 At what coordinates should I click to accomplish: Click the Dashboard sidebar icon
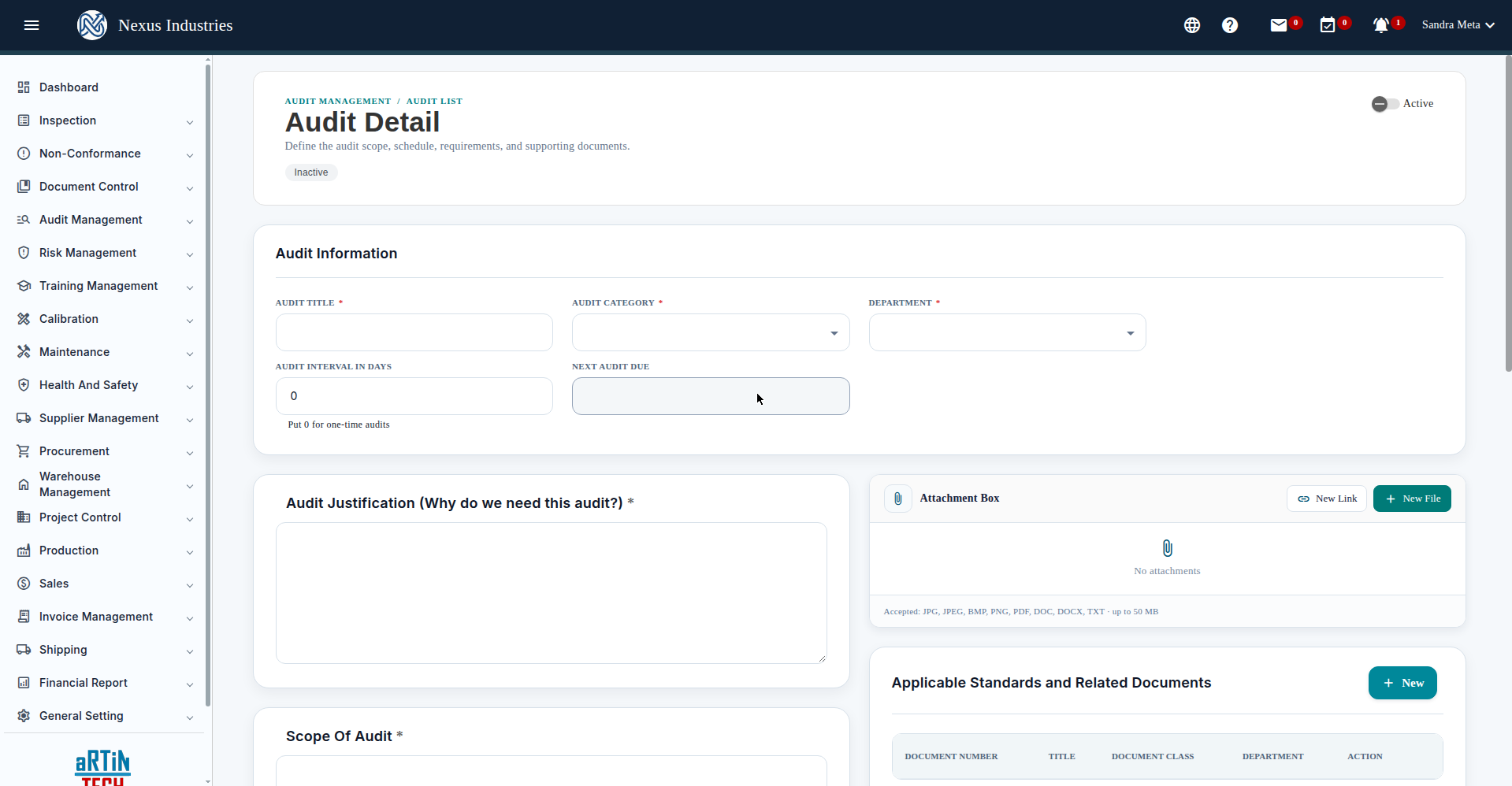pyautogui.click(x=24, y=87)
